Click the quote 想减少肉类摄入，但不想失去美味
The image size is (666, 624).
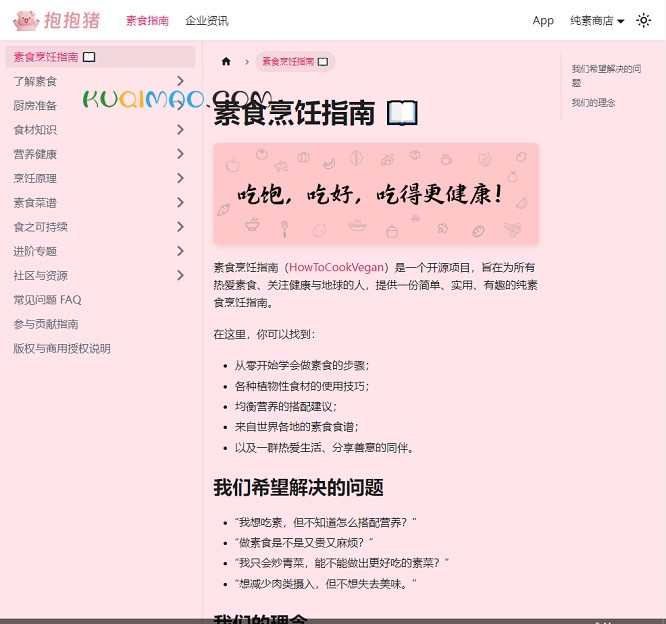[325, 584]
